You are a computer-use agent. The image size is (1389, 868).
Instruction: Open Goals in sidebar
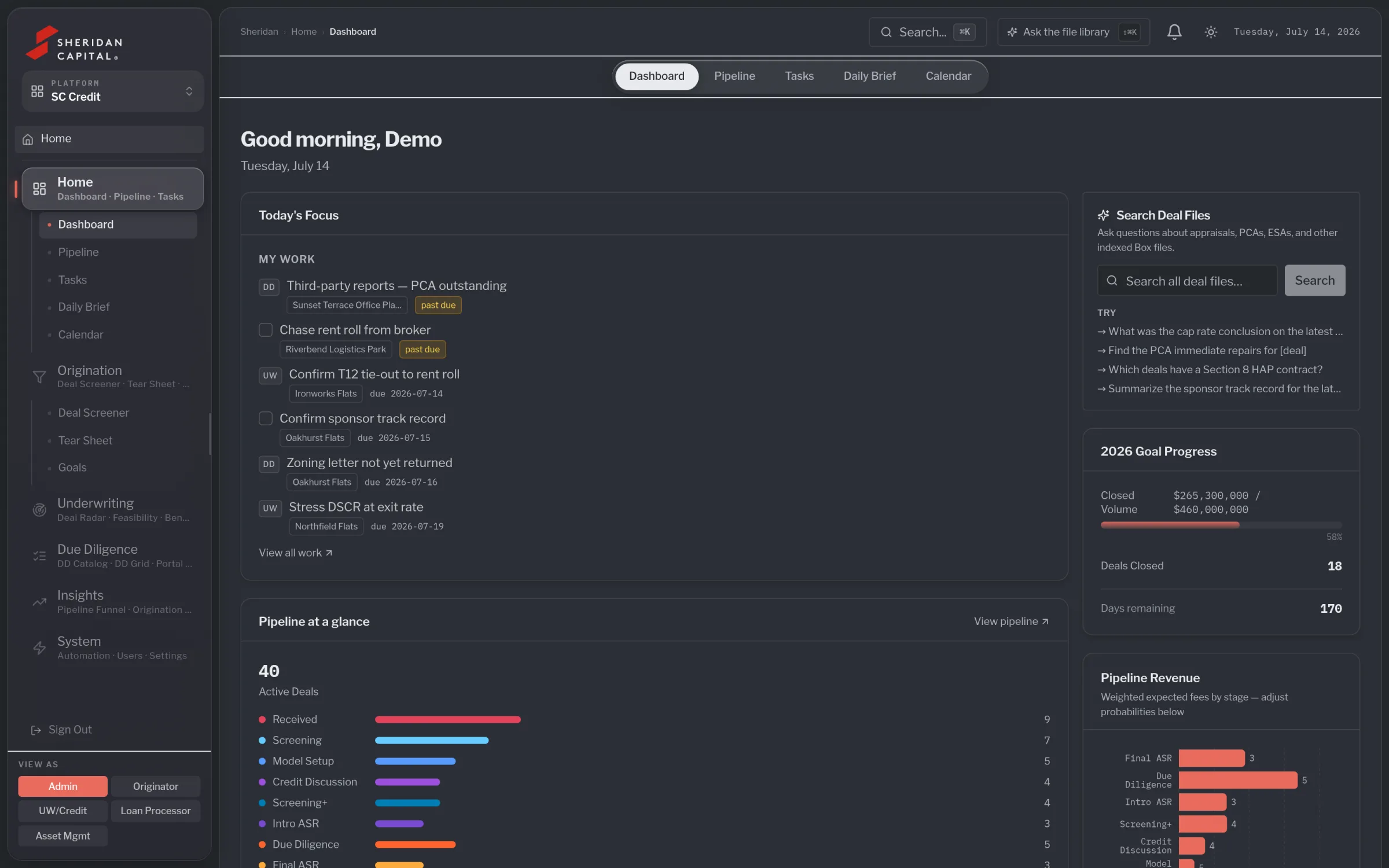tap(118, 468)
